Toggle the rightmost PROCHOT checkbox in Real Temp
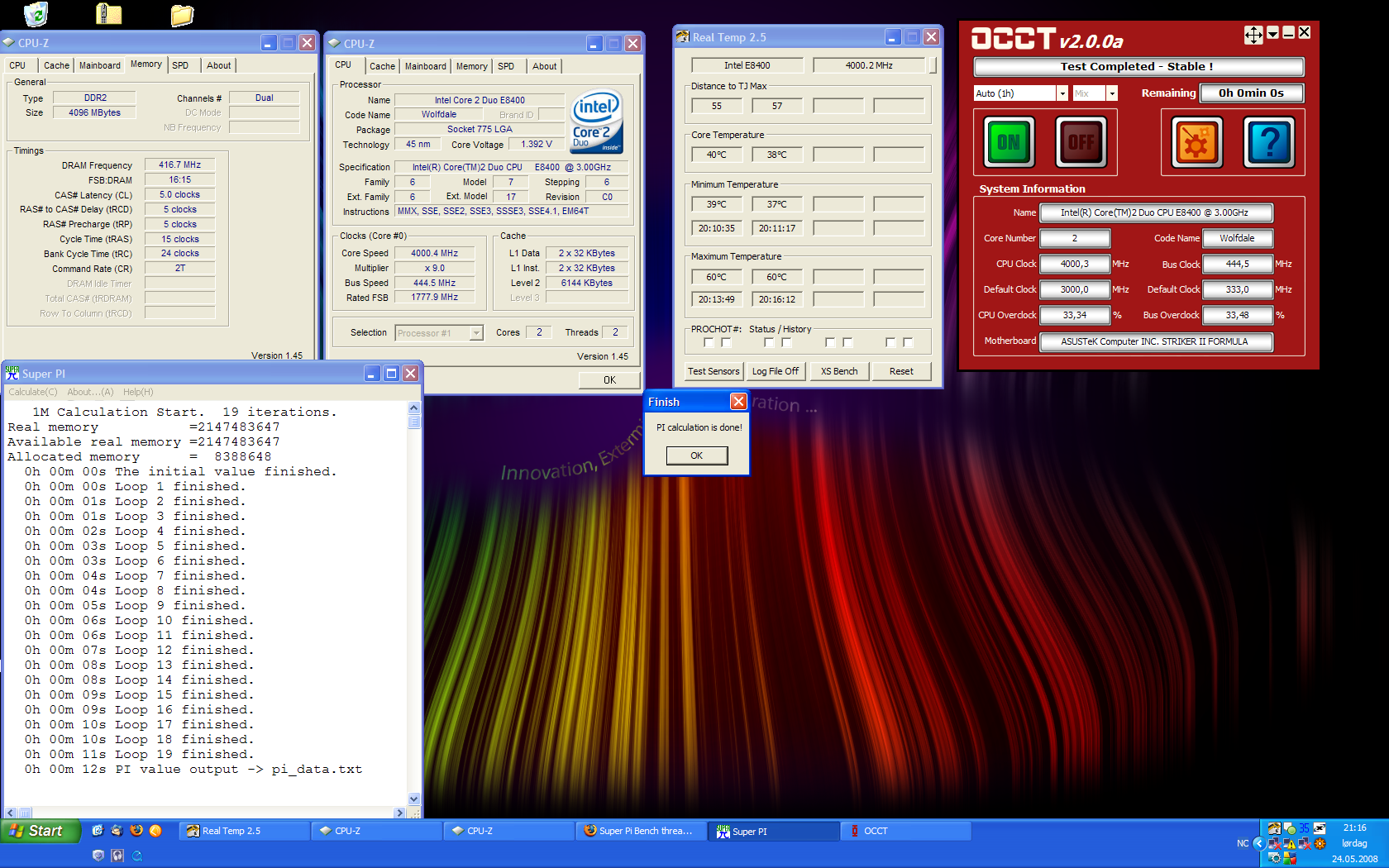 coord(908,342)
